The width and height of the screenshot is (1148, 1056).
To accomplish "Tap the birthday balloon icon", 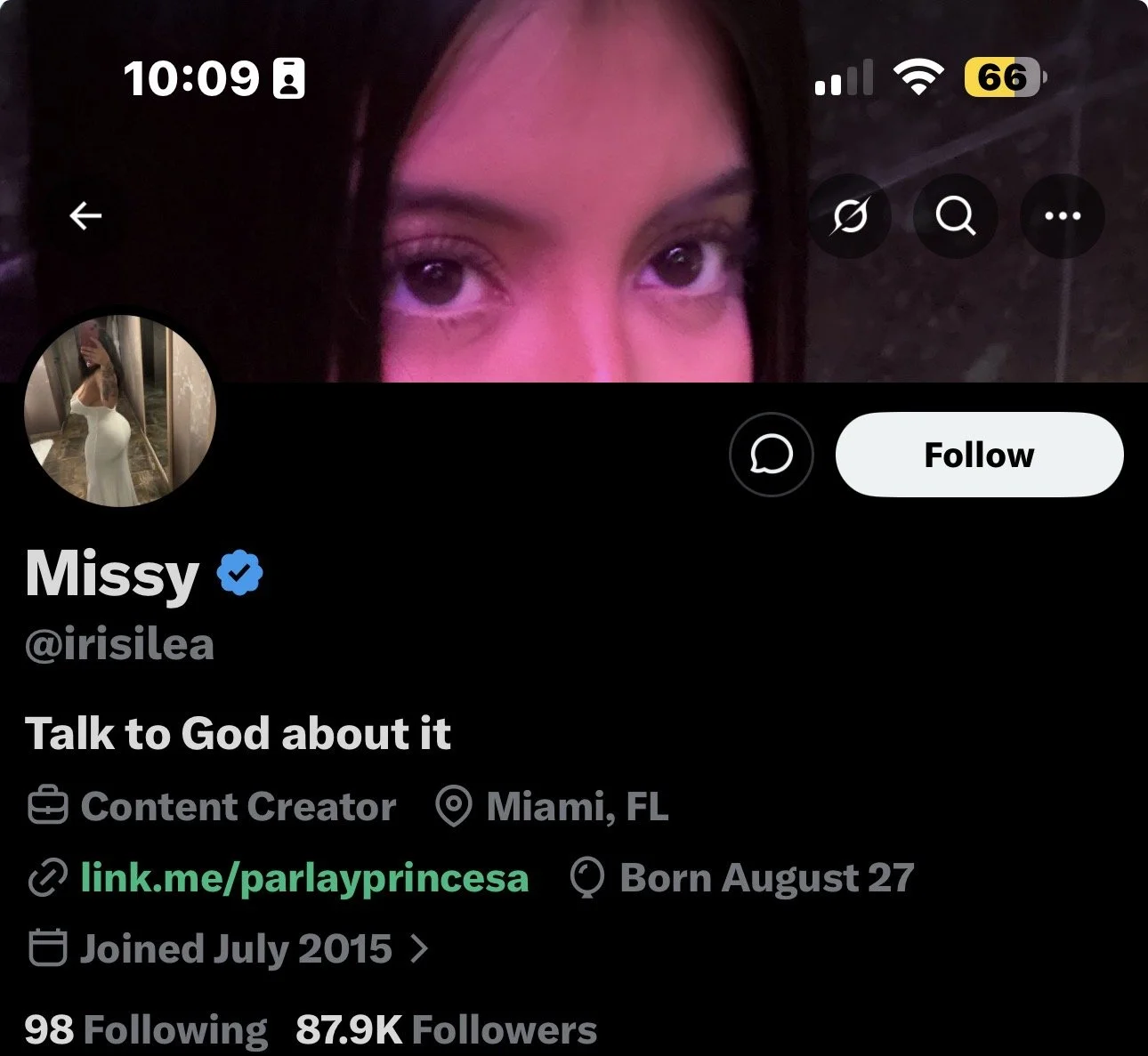I will pyautogui.click(x=587, y=878).
